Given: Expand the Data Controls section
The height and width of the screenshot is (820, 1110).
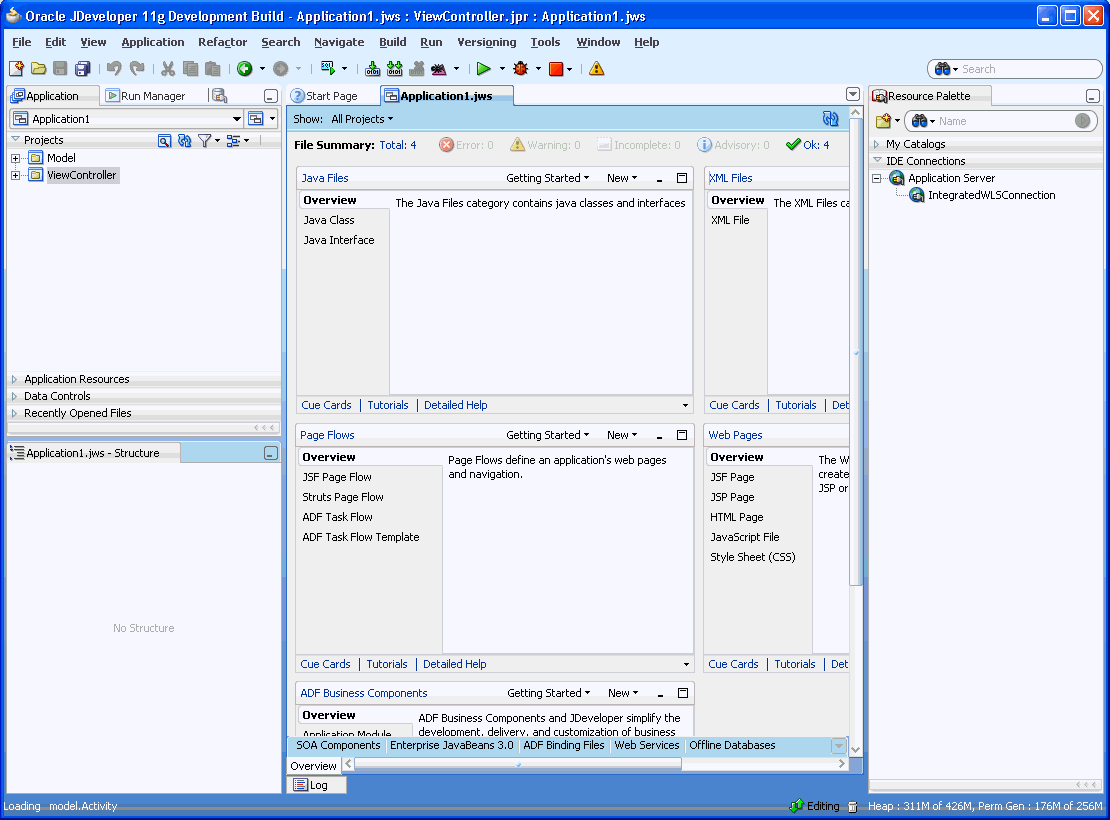Looking at the screenshot, I should (14, 397).
